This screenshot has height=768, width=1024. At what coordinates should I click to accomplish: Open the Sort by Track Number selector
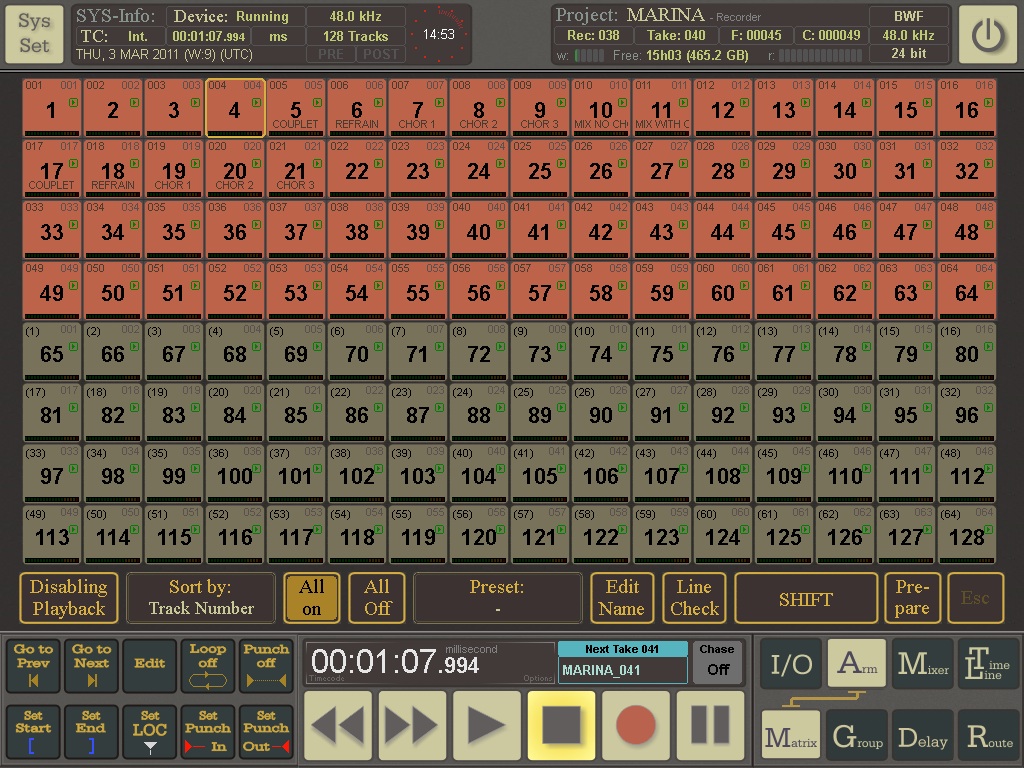(200, 598)
